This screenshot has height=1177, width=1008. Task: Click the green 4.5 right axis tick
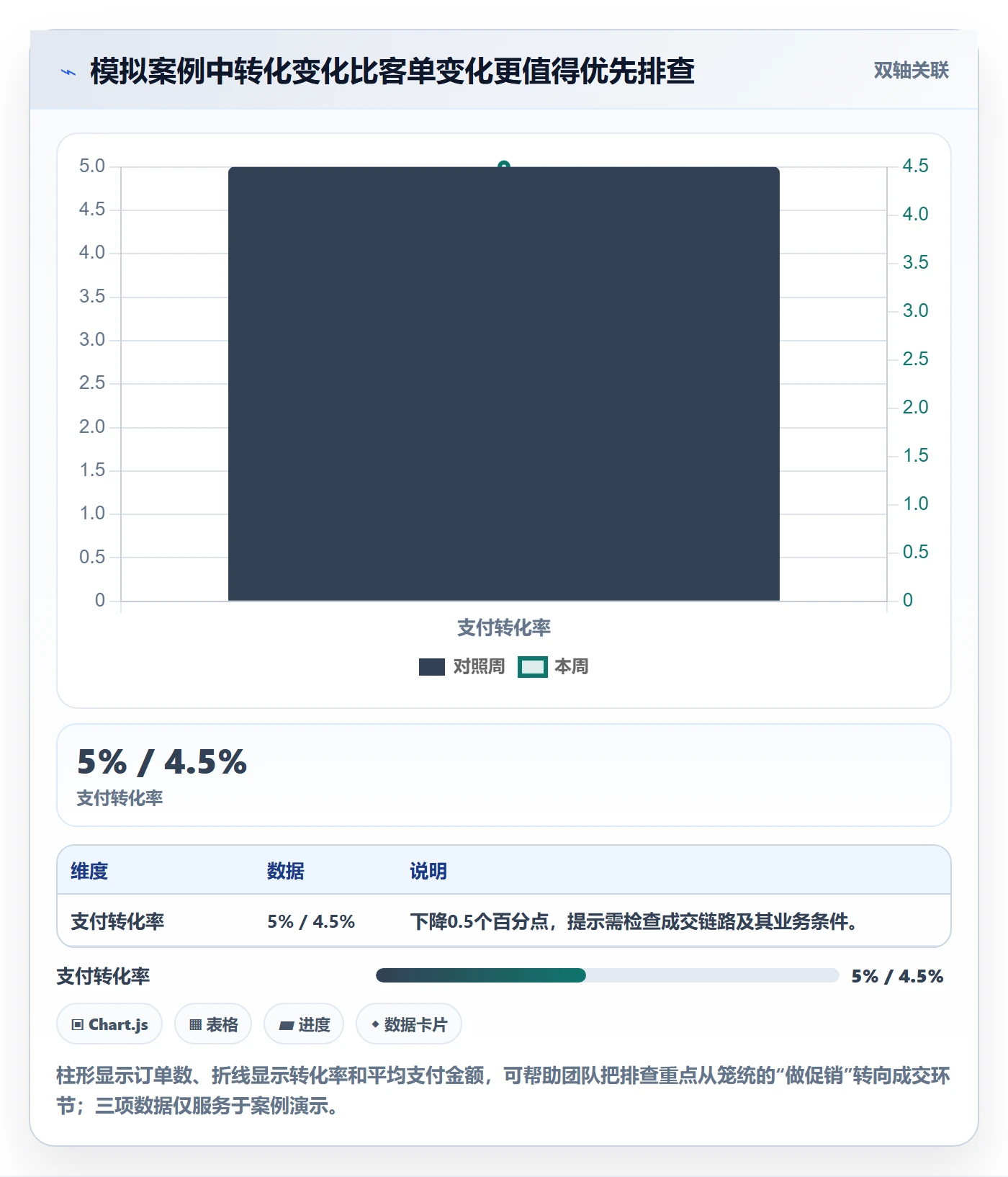click(915, 166)
